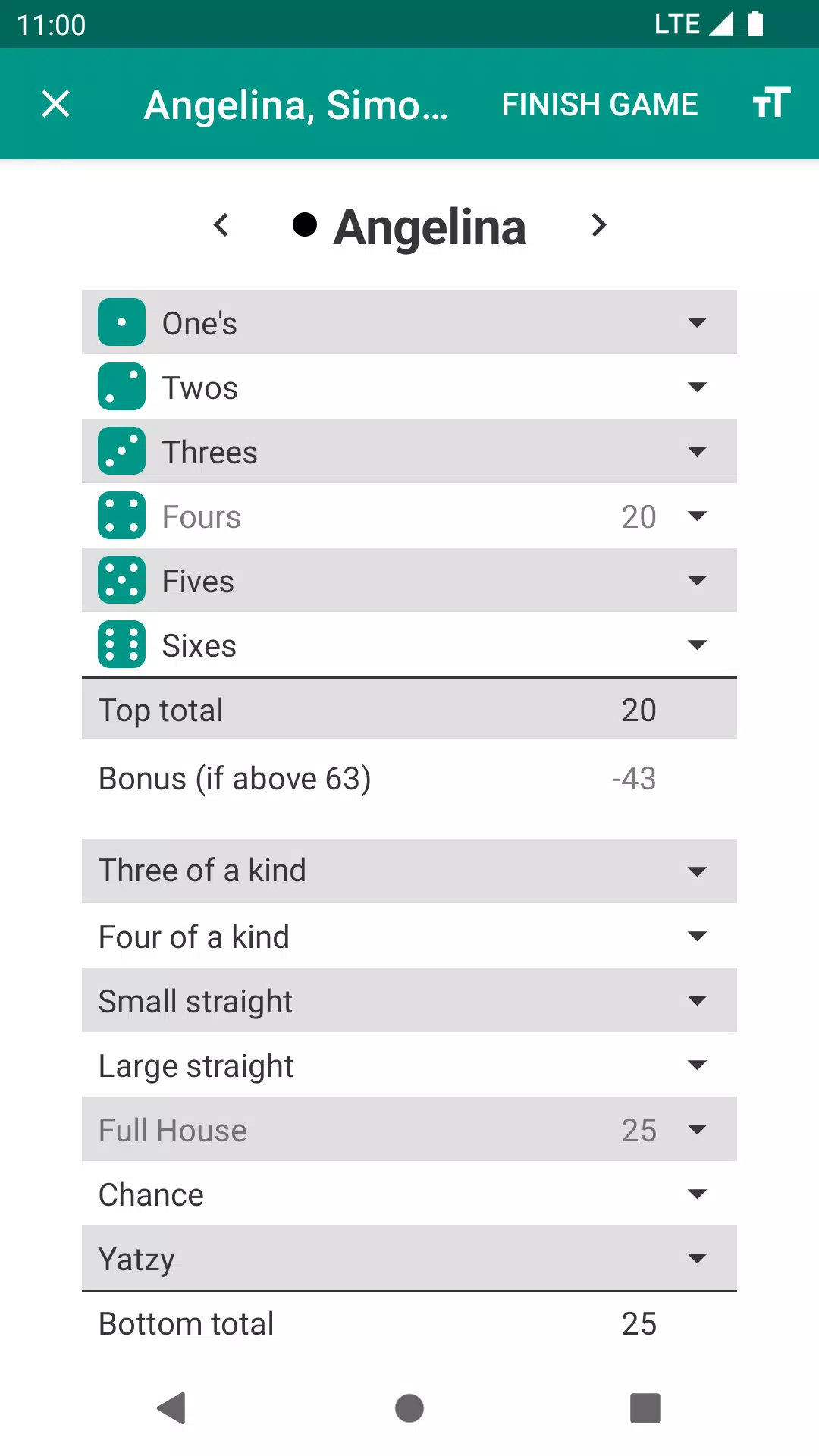The height and width of the screenshot is (1456, 819).
Task: Go to the previous player
Action: click(221, 225)
